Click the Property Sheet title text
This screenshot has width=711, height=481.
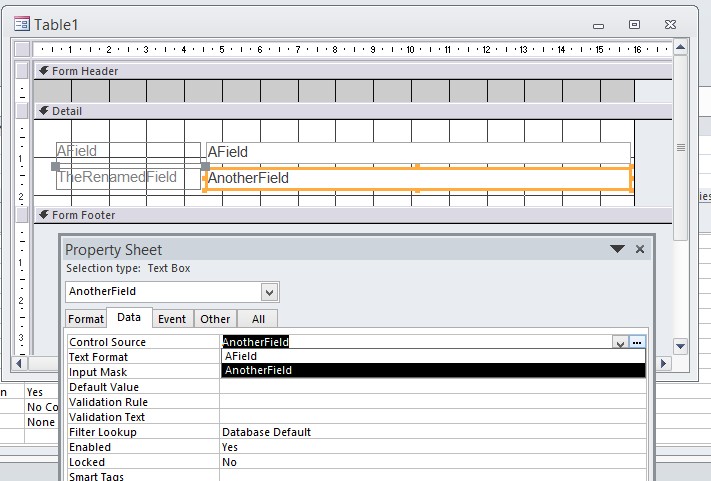point(113,250)
